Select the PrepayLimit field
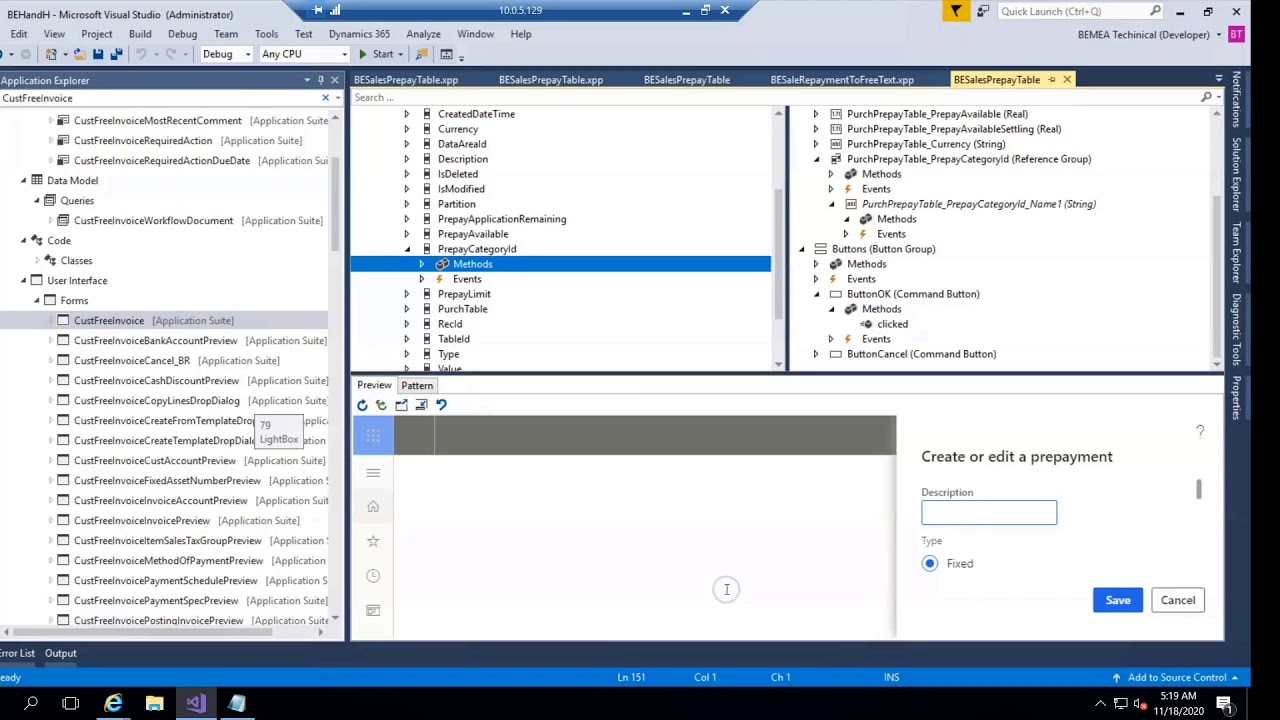Viewport: 1280px width, 720px height. [464, 294]
